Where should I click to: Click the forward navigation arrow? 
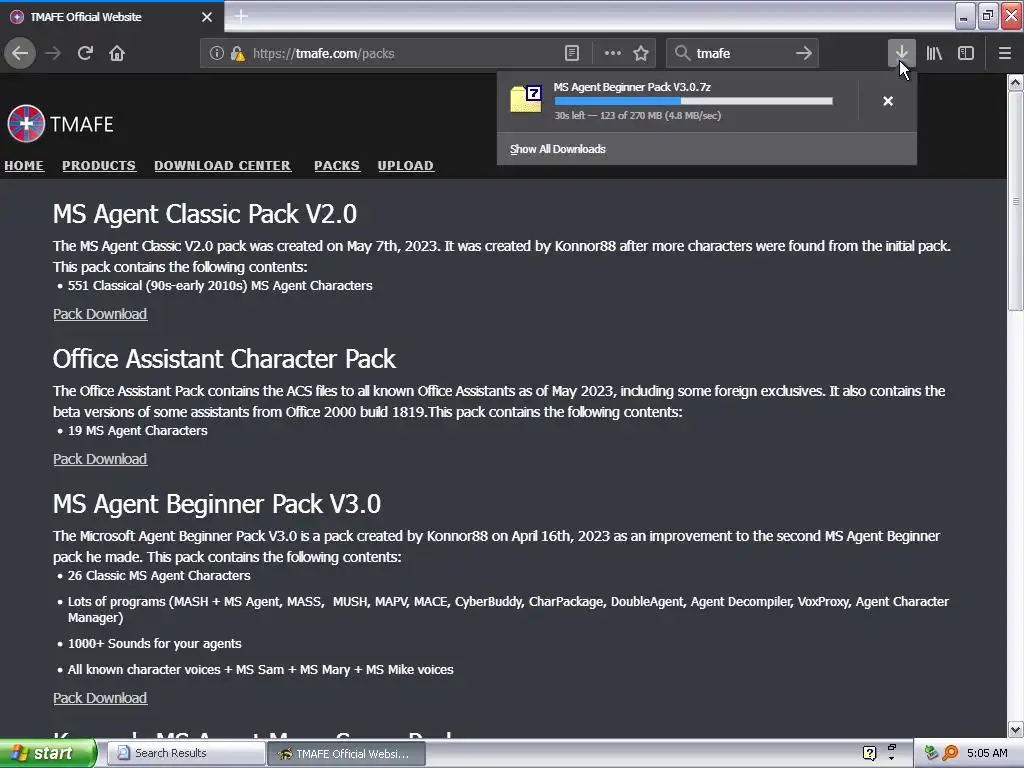tap(53, 53)
